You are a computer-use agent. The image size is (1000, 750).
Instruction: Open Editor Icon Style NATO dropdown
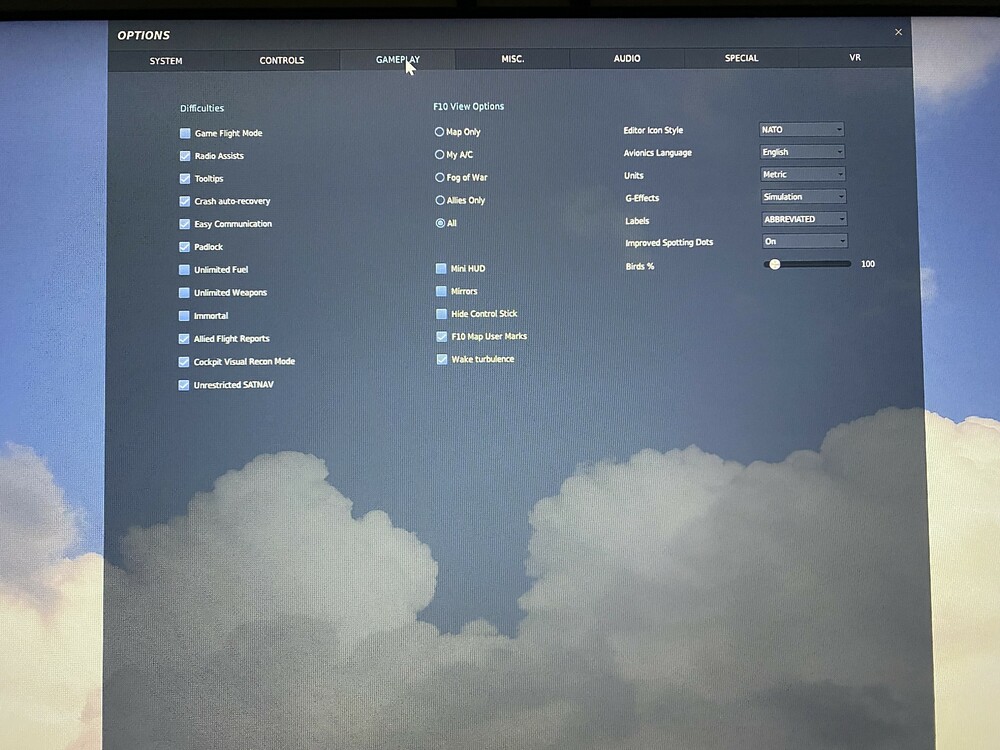tap(802, 129)
